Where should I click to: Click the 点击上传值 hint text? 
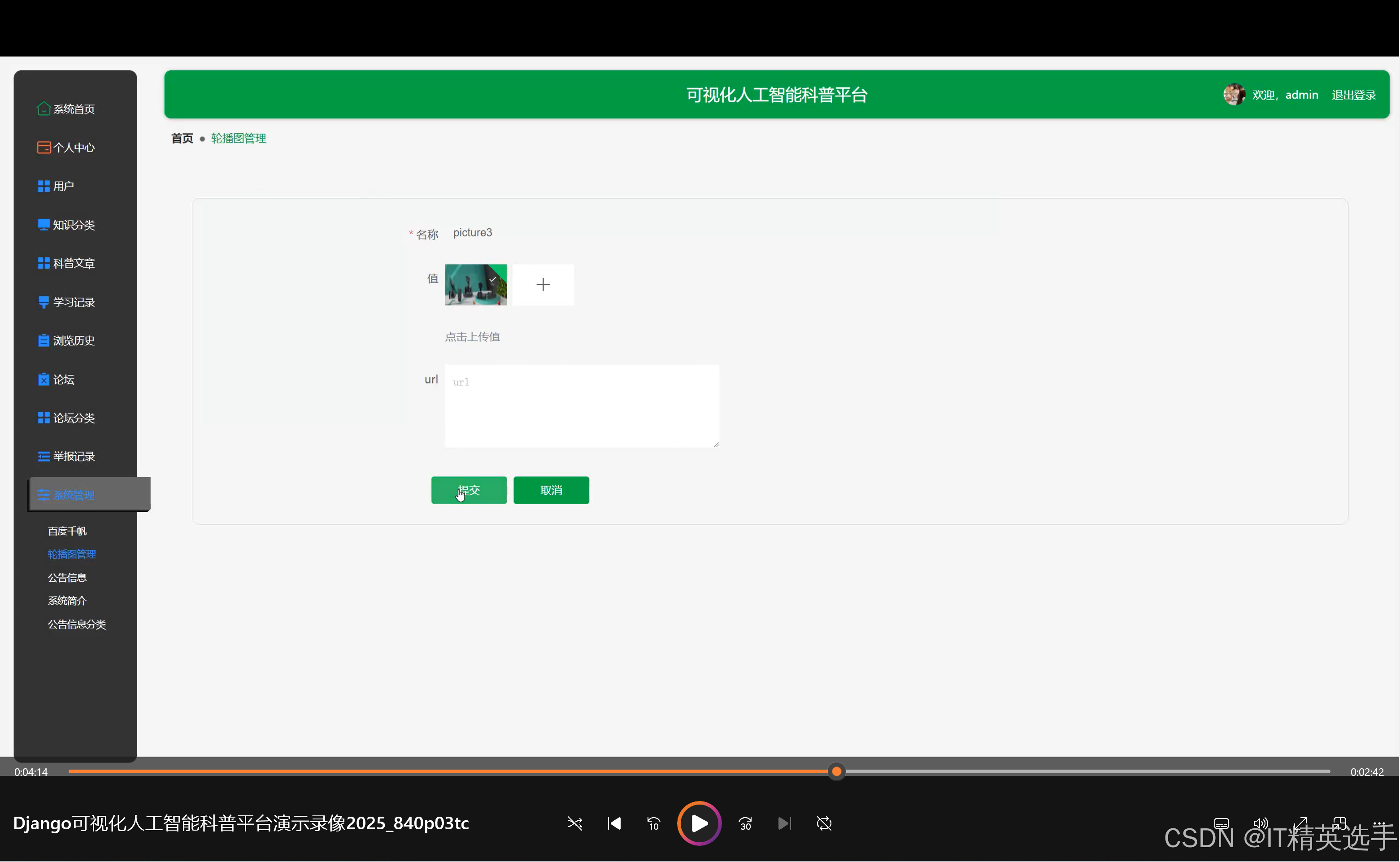click(473, 337)
